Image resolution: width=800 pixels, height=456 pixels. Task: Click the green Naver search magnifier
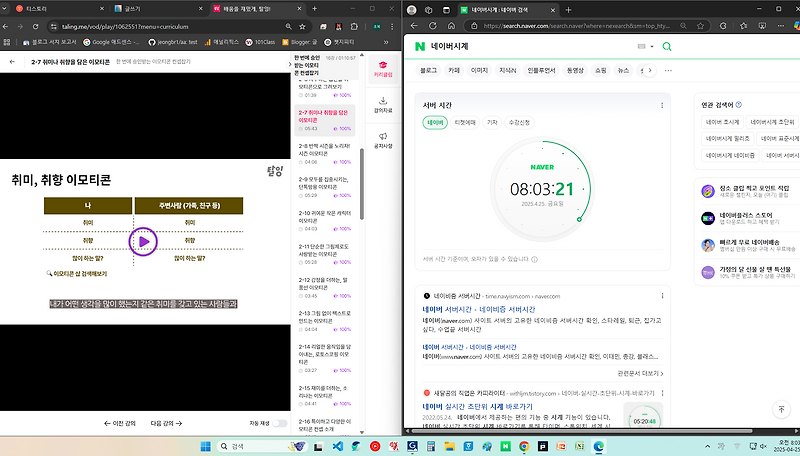[666, 46]
